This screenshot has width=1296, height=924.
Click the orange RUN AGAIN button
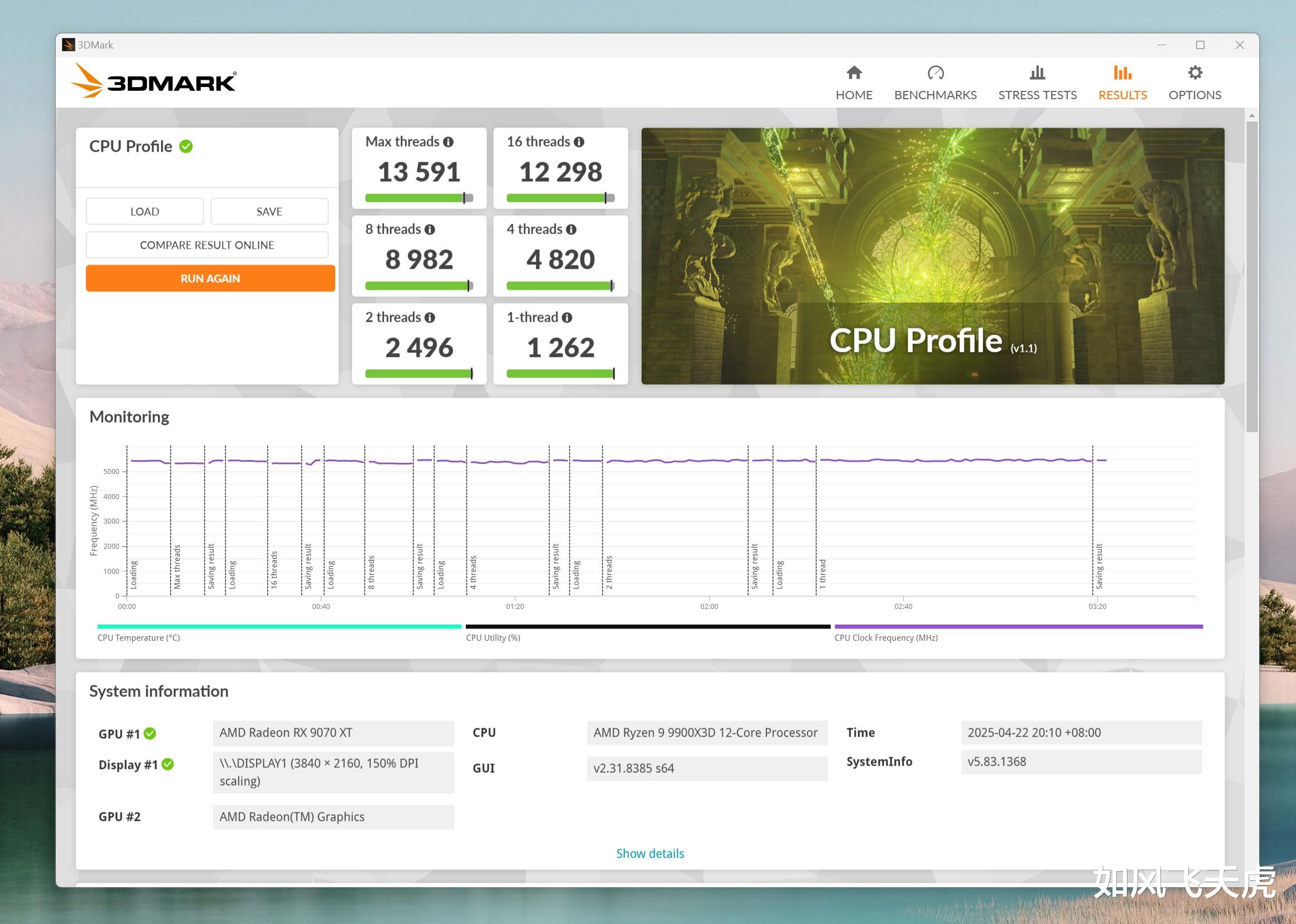(x=210, y=278)
